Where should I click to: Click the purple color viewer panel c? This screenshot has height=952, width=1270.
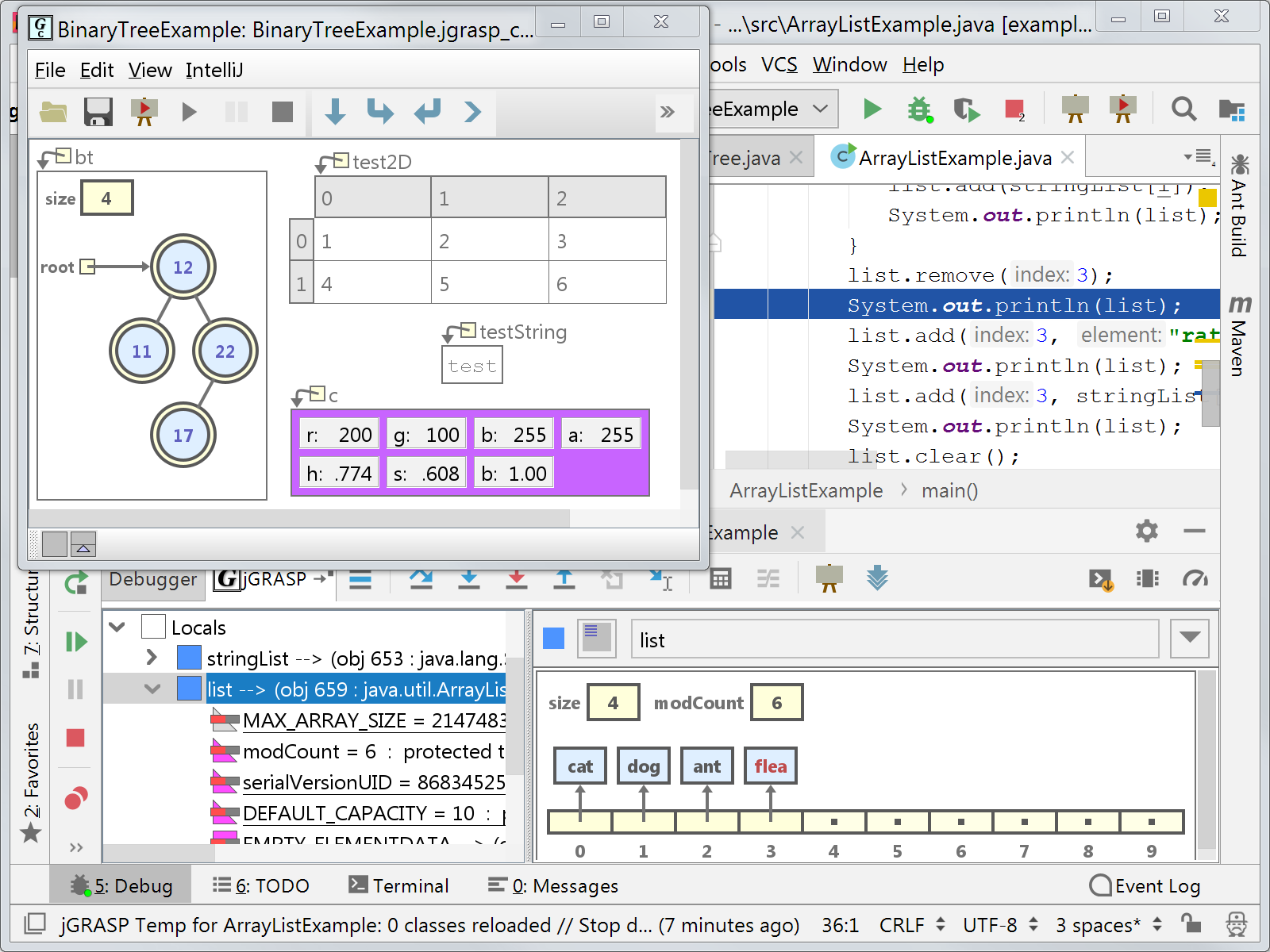(470, 452)
